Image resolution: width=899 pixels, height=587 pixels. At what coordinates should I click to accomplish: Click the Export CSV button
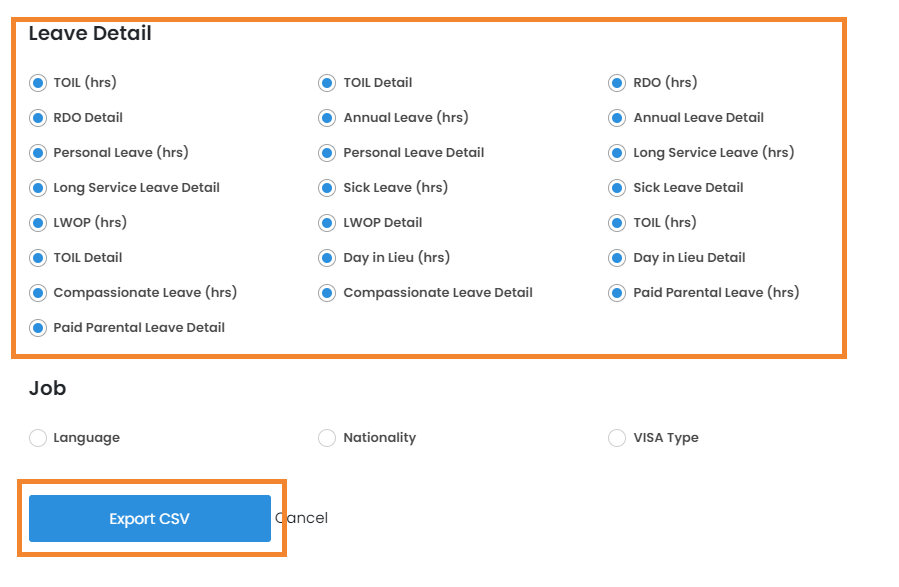pos(150,518)
